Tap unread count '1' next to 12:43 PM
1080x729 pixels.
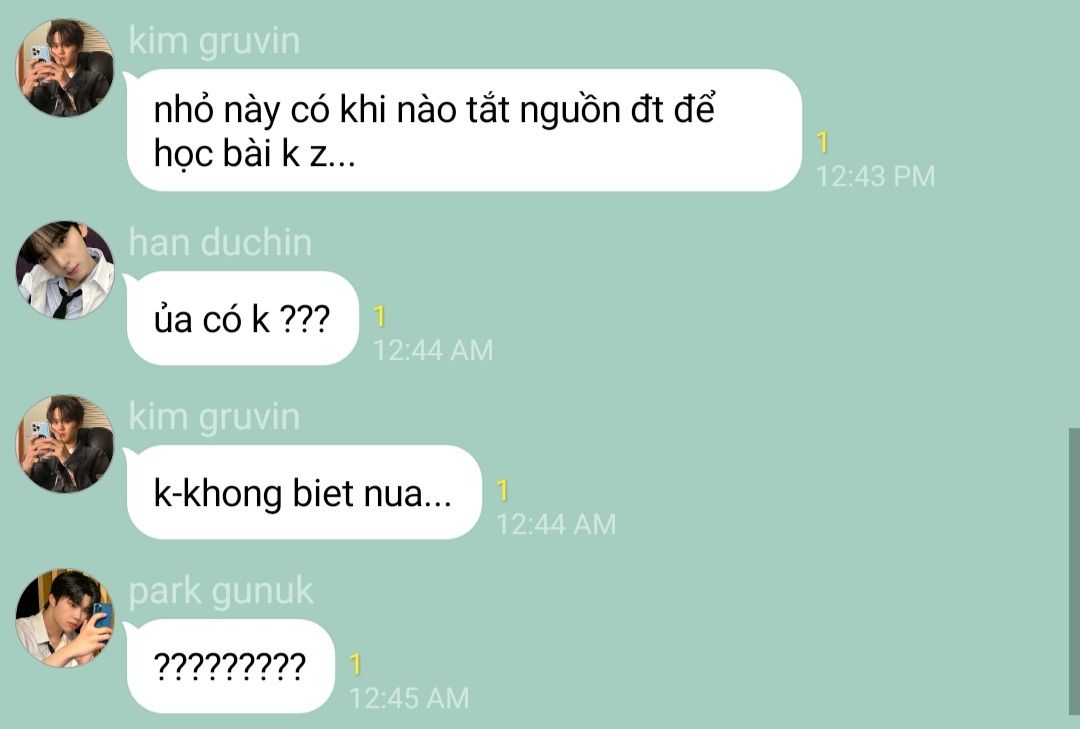click(822, 143)
